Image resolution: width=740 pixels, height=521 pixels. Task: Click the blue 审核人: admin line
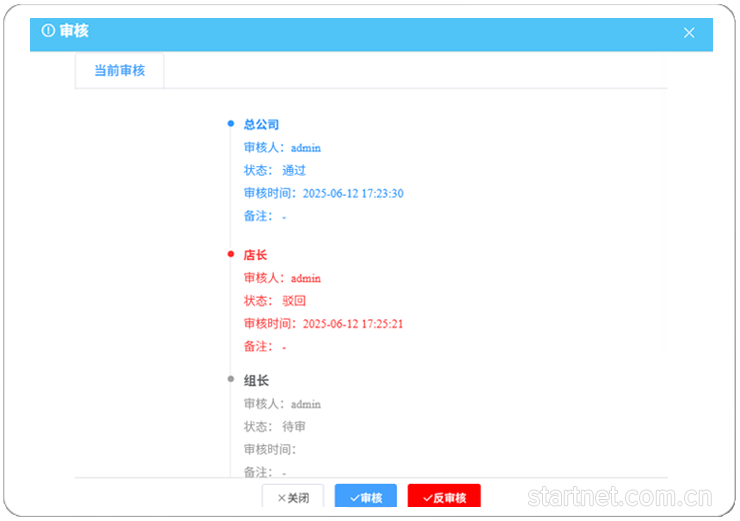(282, 148)
